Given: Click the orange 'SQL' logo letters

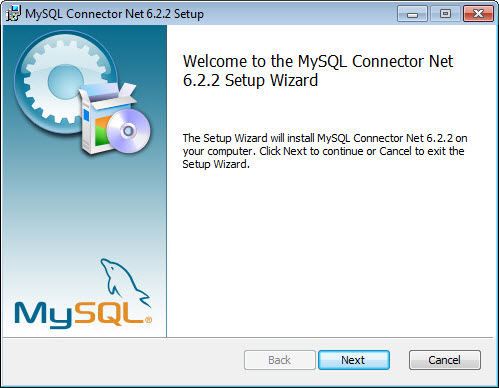Looking at the screenshot, I should tap(109, 313).
